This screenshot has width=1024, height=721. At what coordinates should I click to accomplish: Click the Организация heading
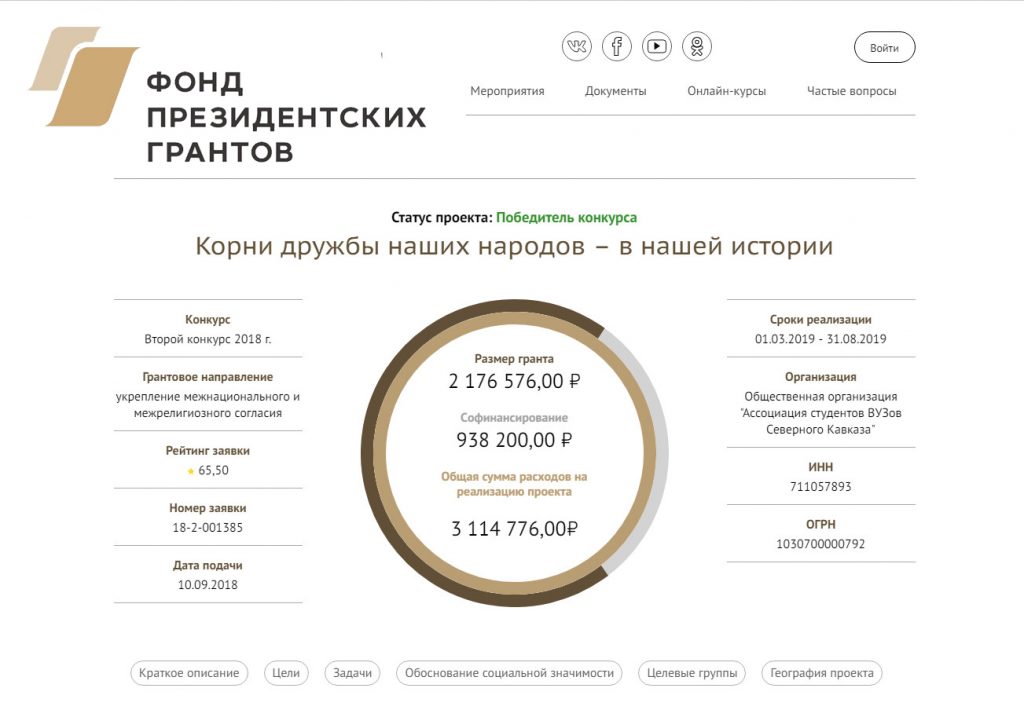(821, 377)
